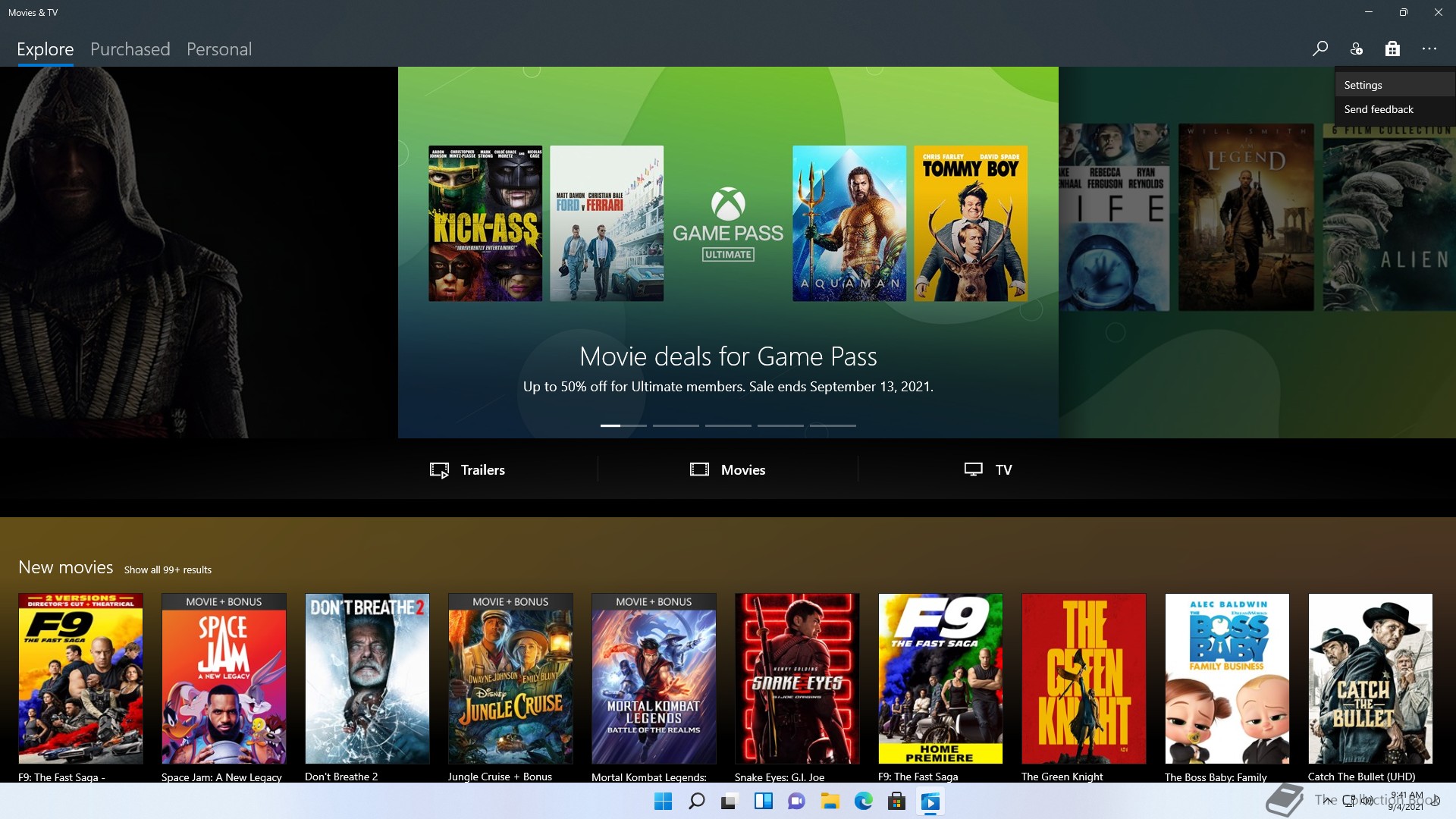Select second carousel page indicator
The height and width of the screenshot is (819, 1456).
point(676,425)
